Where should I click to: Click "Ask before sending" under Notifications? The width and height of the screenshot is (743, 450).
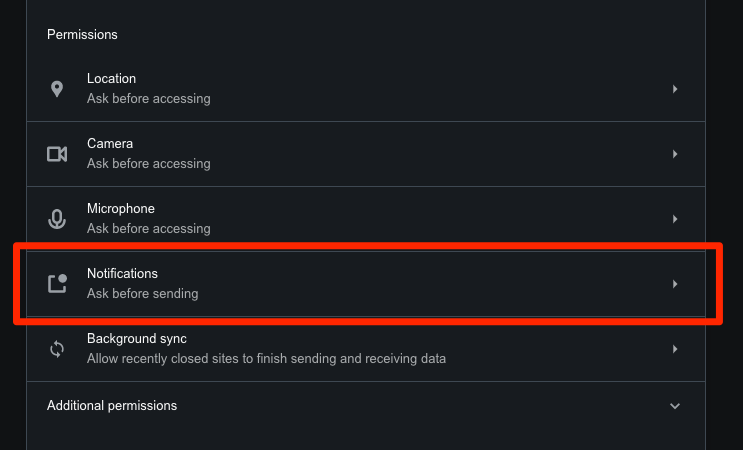click(x=142, y=294)
